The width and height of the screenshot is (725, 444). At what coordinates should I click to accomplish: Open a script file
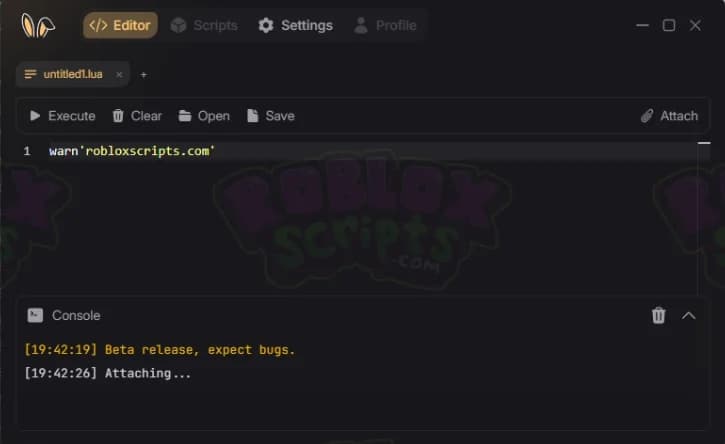[204, 116]
